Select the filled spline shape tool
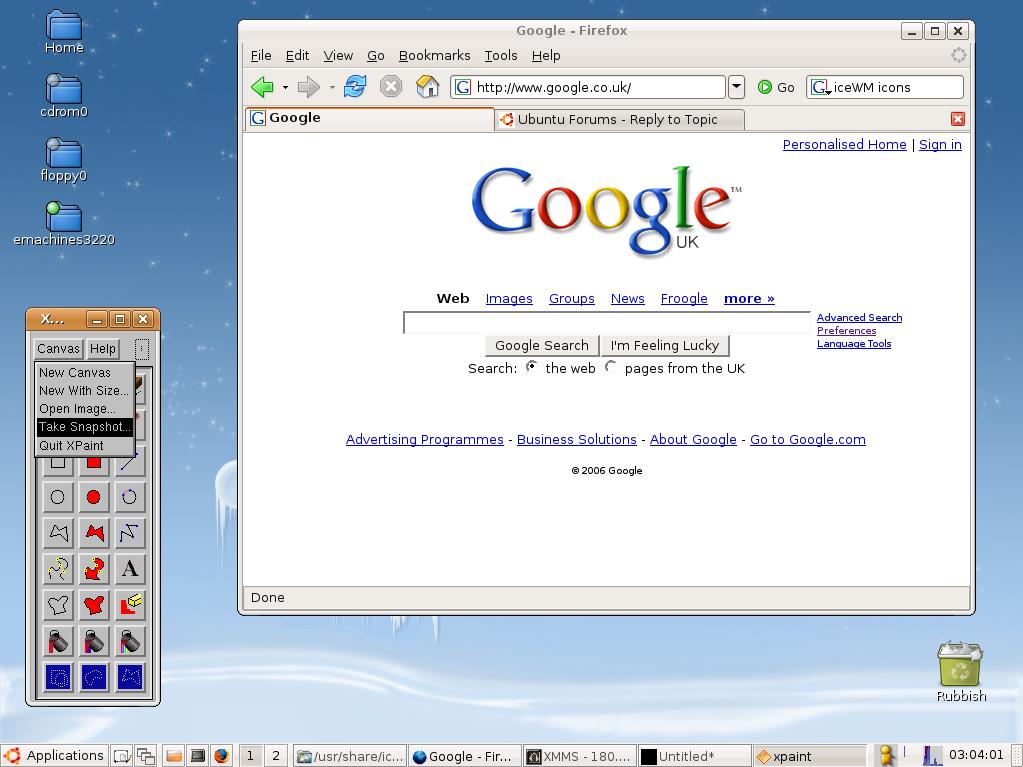The height and width of the screenshot is (767, 1023). click(x=93, y=569)
